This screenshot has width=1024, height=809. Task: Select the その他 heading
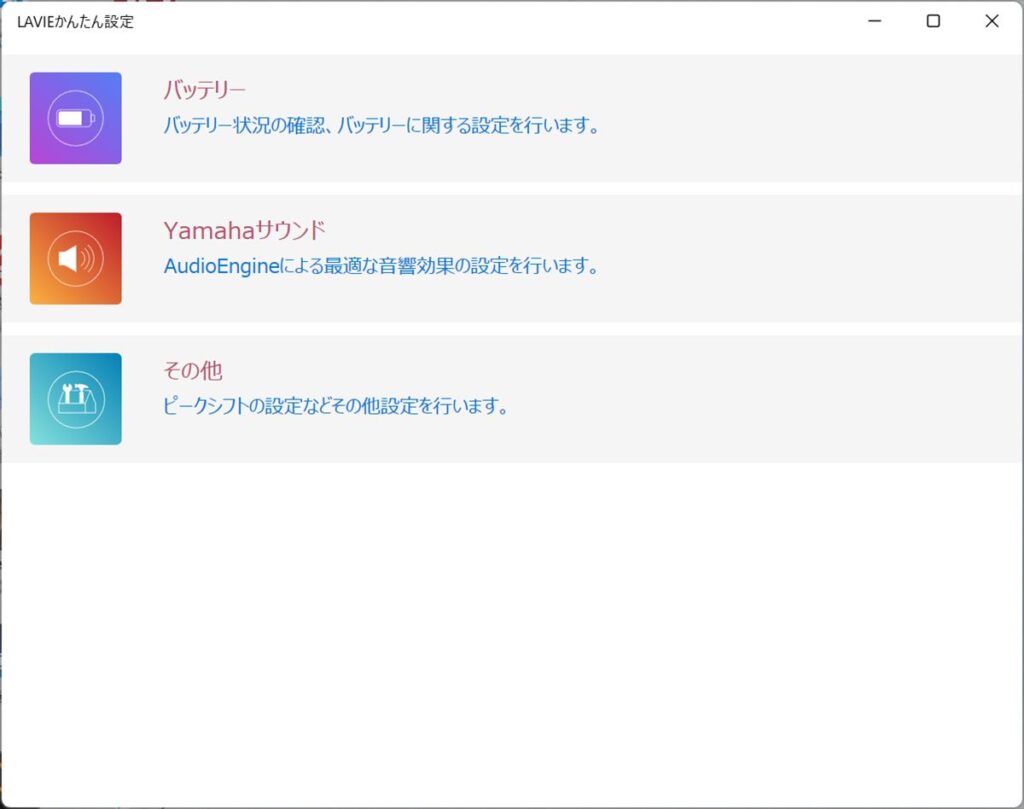tap(193, 370)
